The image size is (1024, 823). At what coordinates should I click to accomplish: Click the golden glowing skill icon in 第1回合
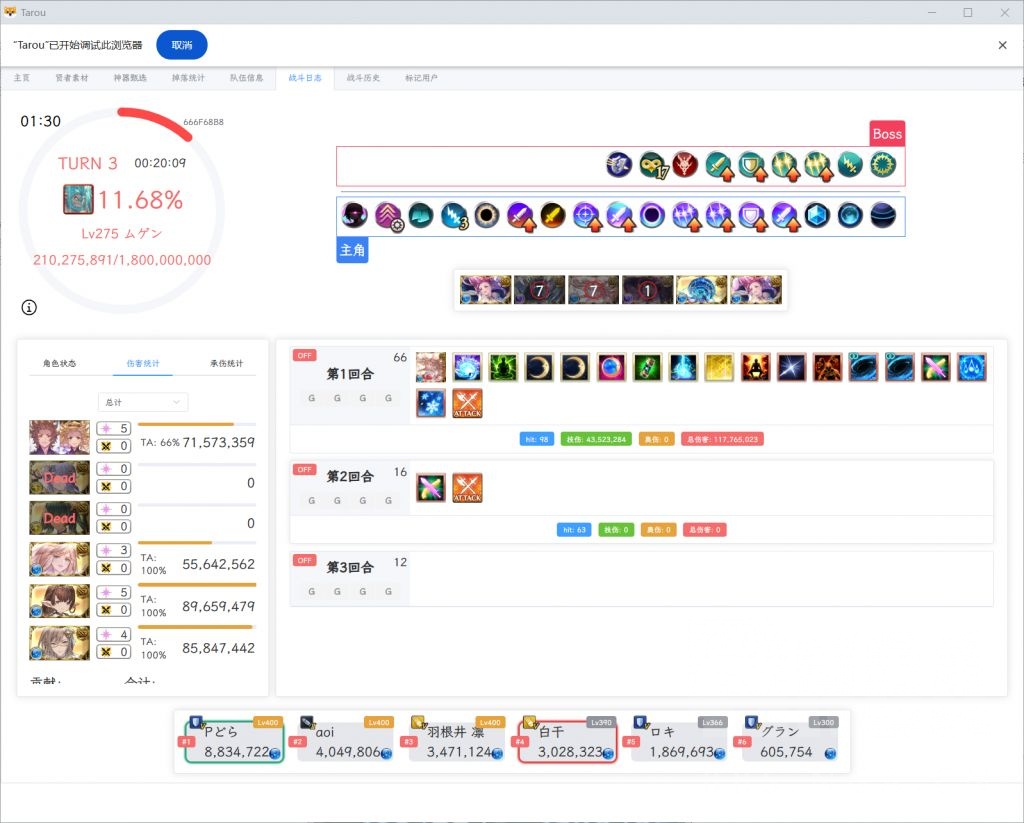[719, 367]
